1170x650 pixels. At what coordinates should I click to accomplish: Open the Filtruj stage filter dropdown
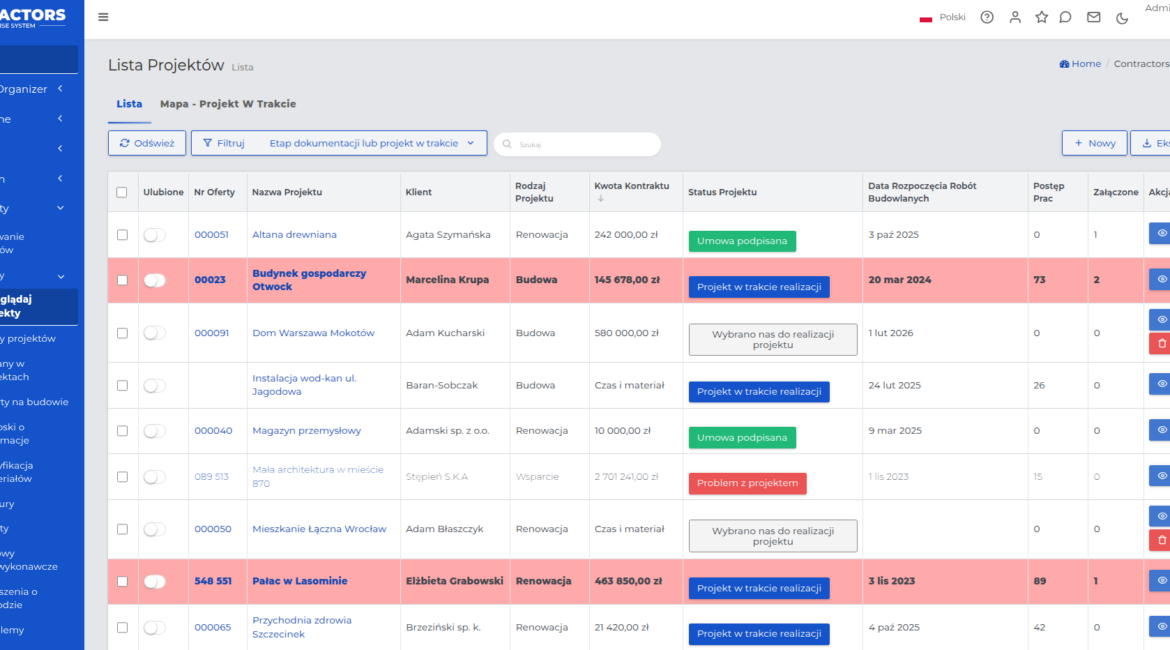[339, 143]
